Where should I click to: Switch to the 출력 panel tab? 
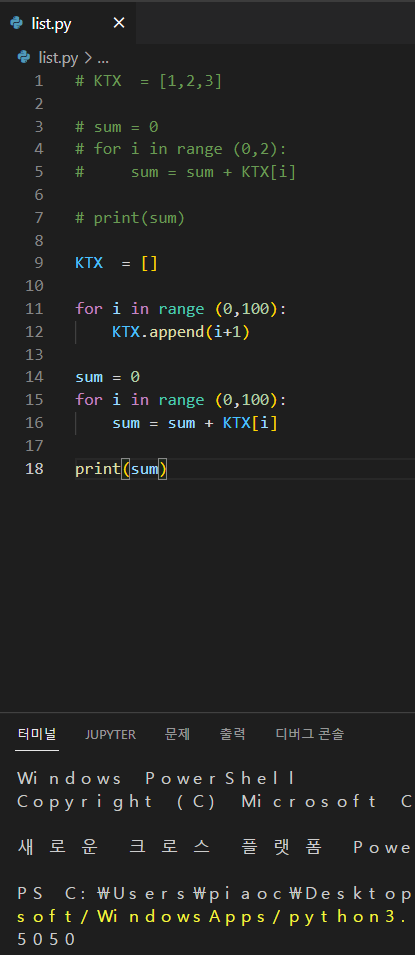tap(232, 734)
